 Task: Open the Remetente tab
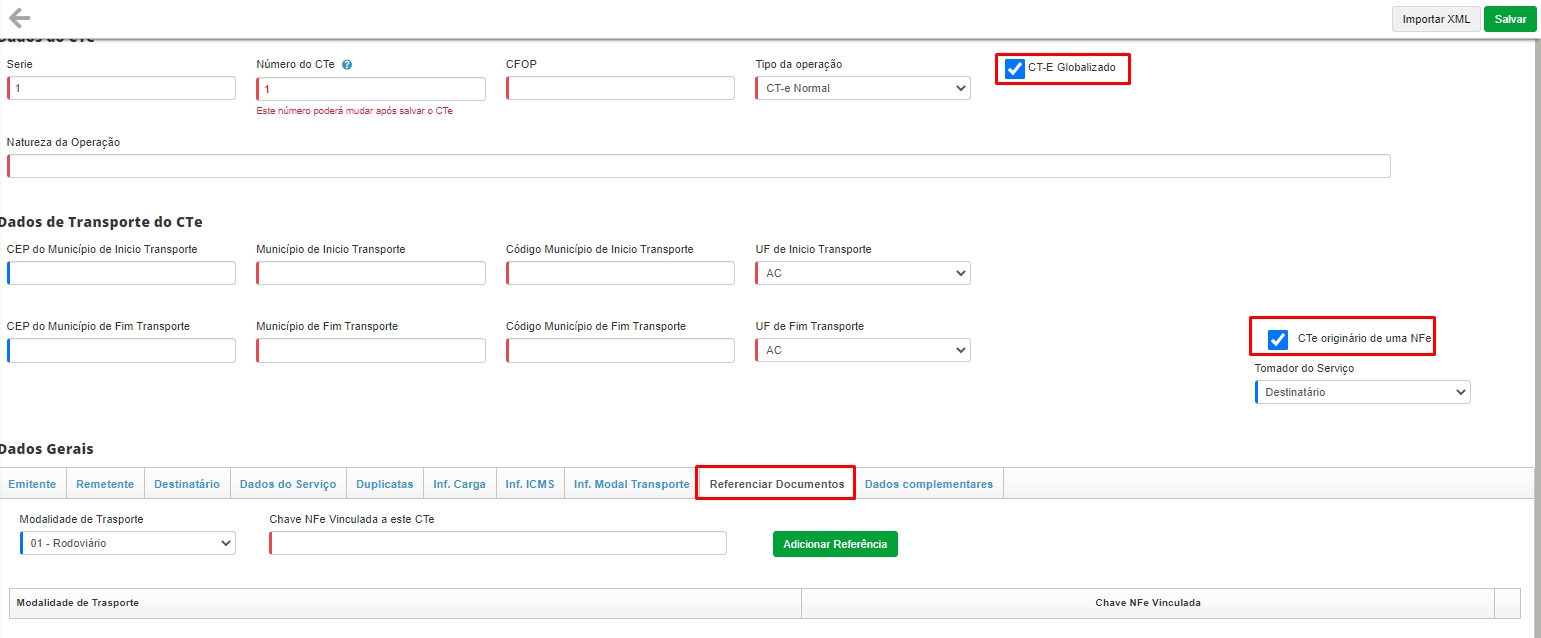pyautogui.click(x=105, y=484)
